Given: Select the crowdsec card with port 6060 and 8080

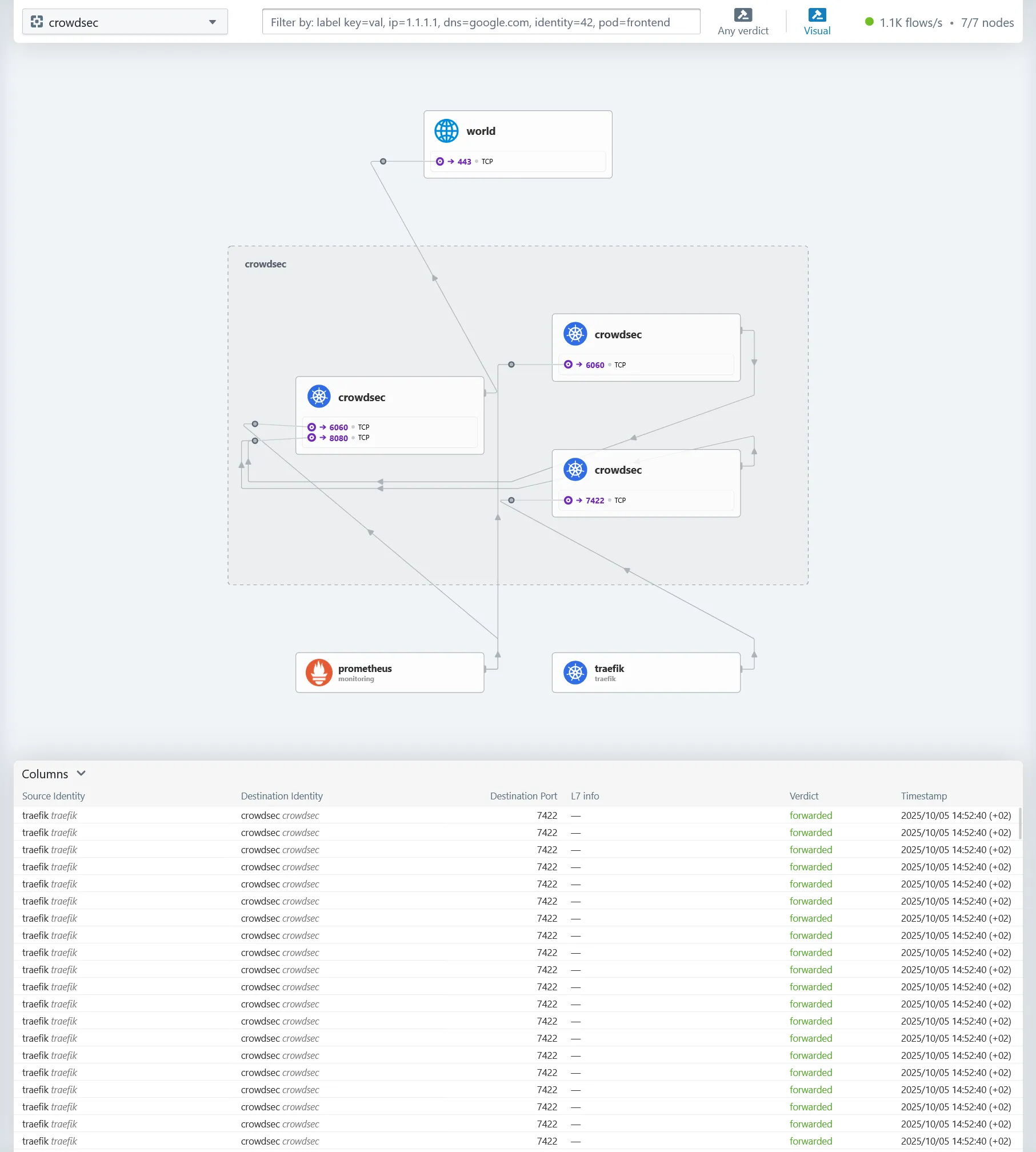Looking at the screenshot, I should click(x=389, y=398).
